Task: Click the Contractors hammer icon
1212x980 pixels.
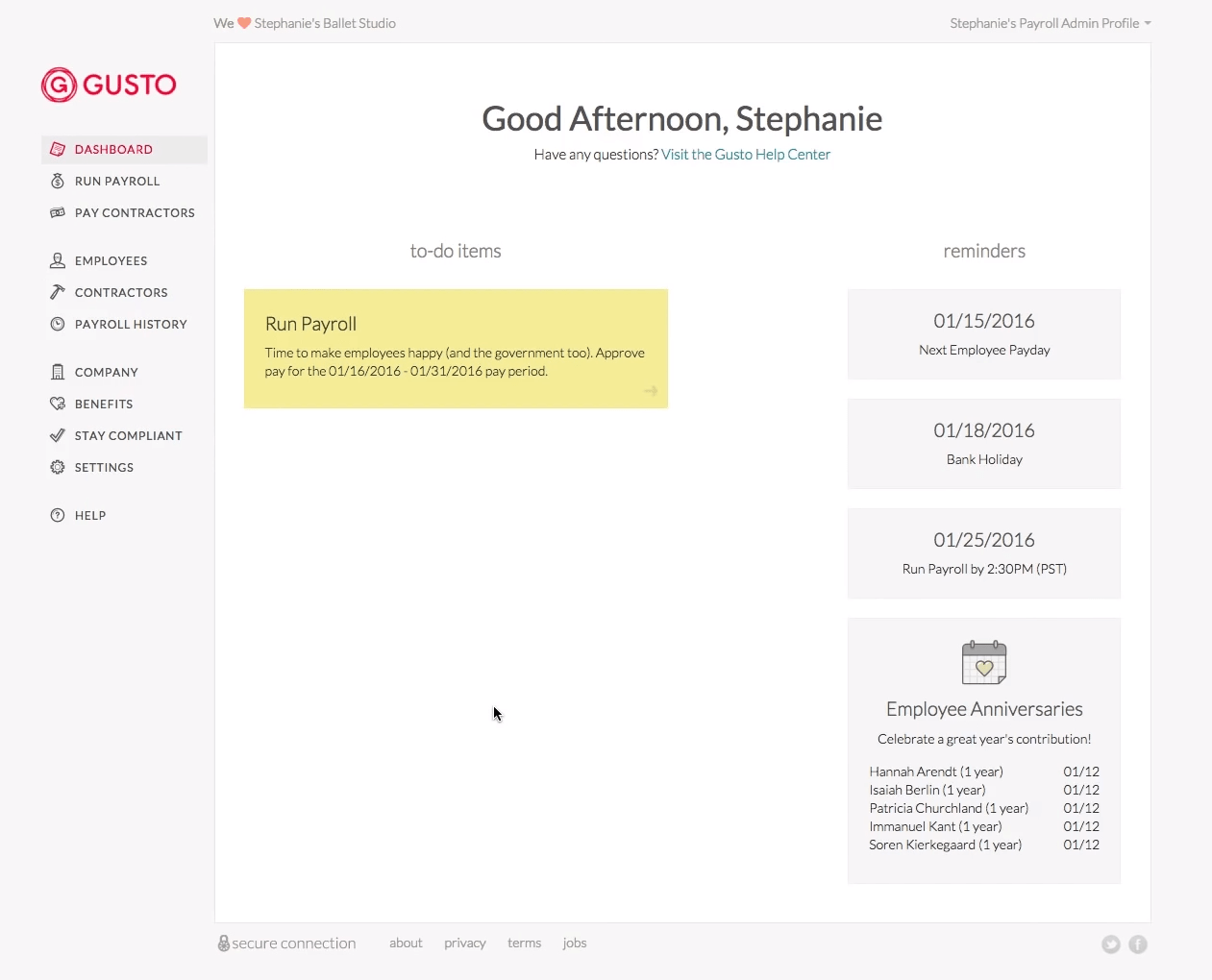Action: (x=58, y=292)
